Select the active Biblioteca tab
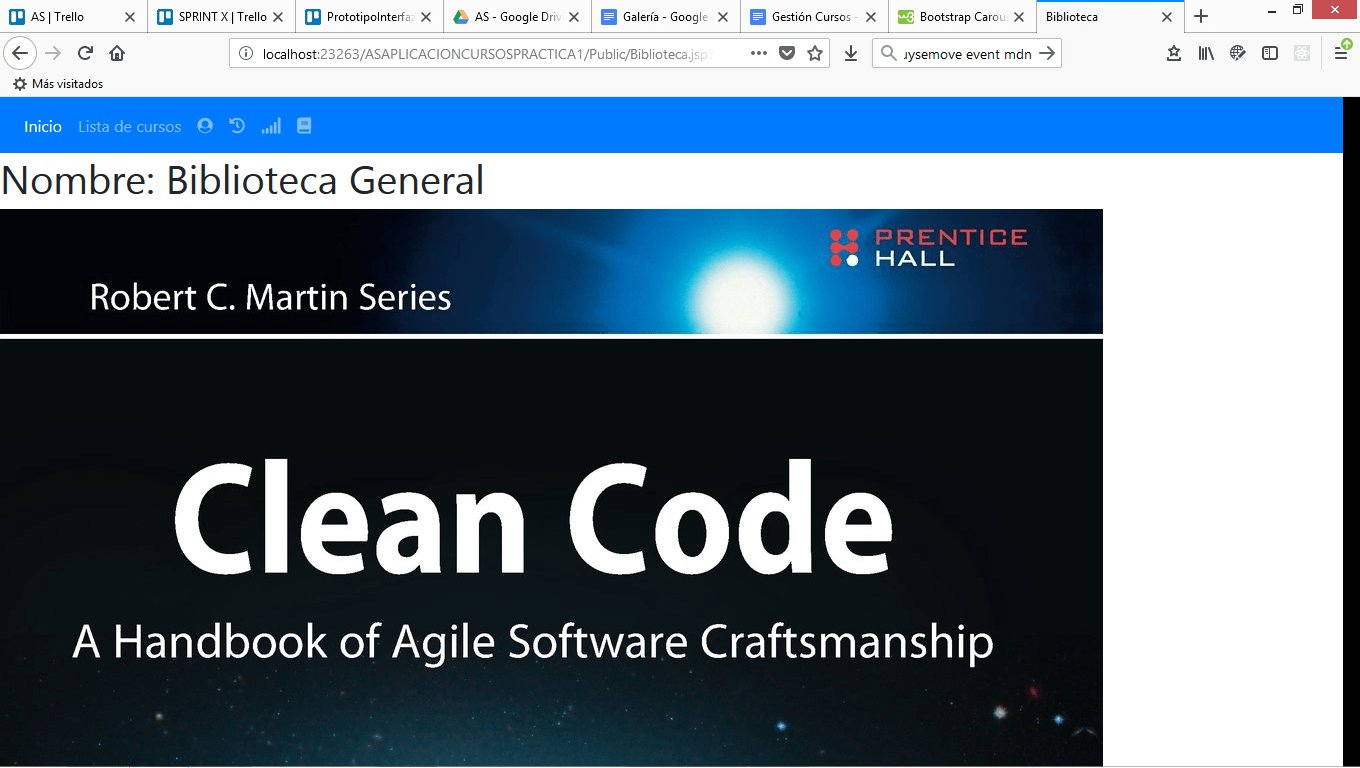1360x768 pixels. 1109,17
